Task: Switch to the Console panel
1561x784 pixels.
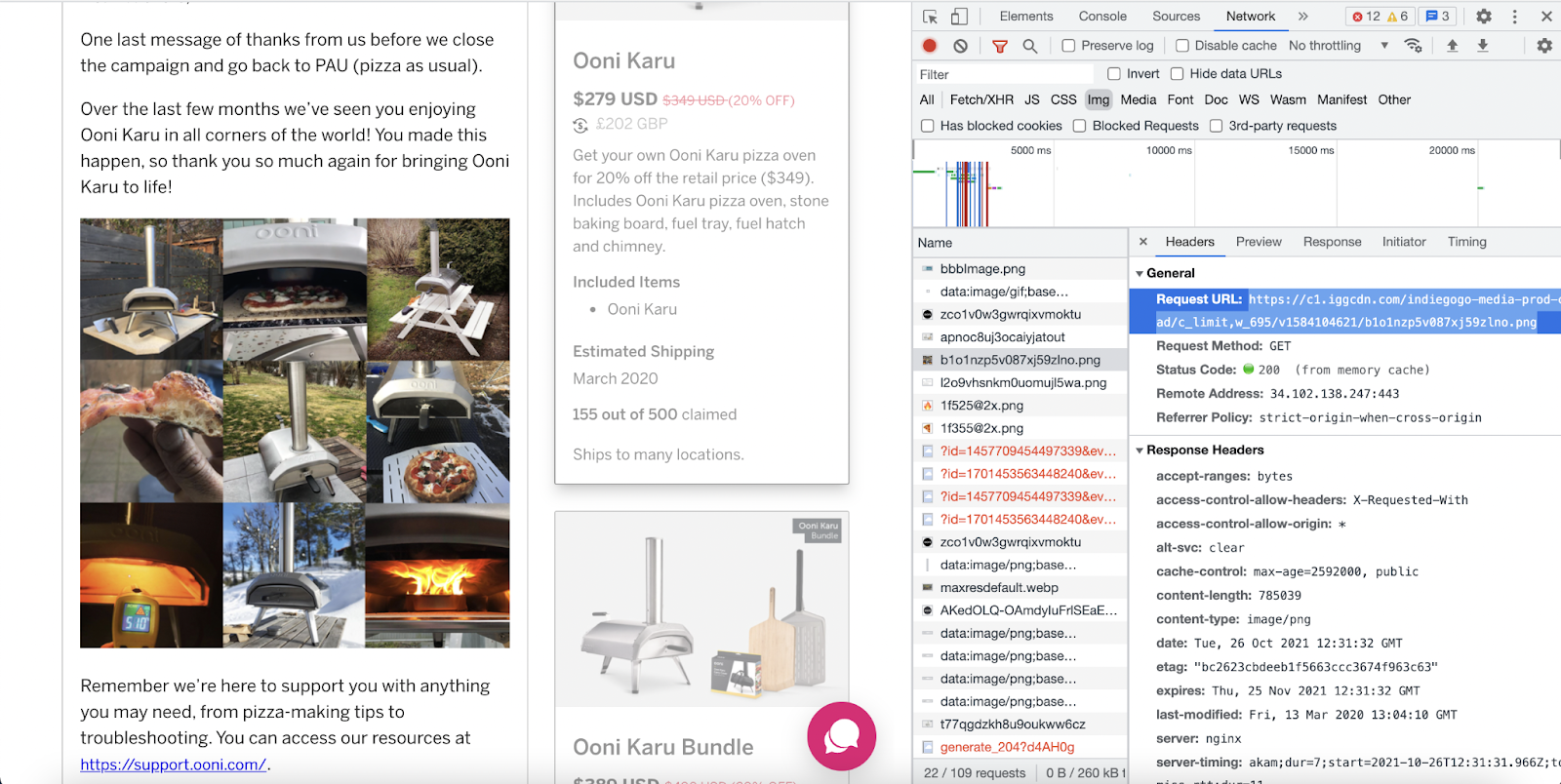Action: point(1102,17)
